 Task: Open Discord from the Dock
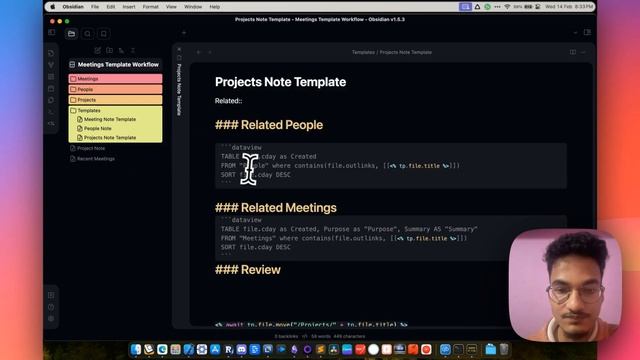click(x=242, y=349)
